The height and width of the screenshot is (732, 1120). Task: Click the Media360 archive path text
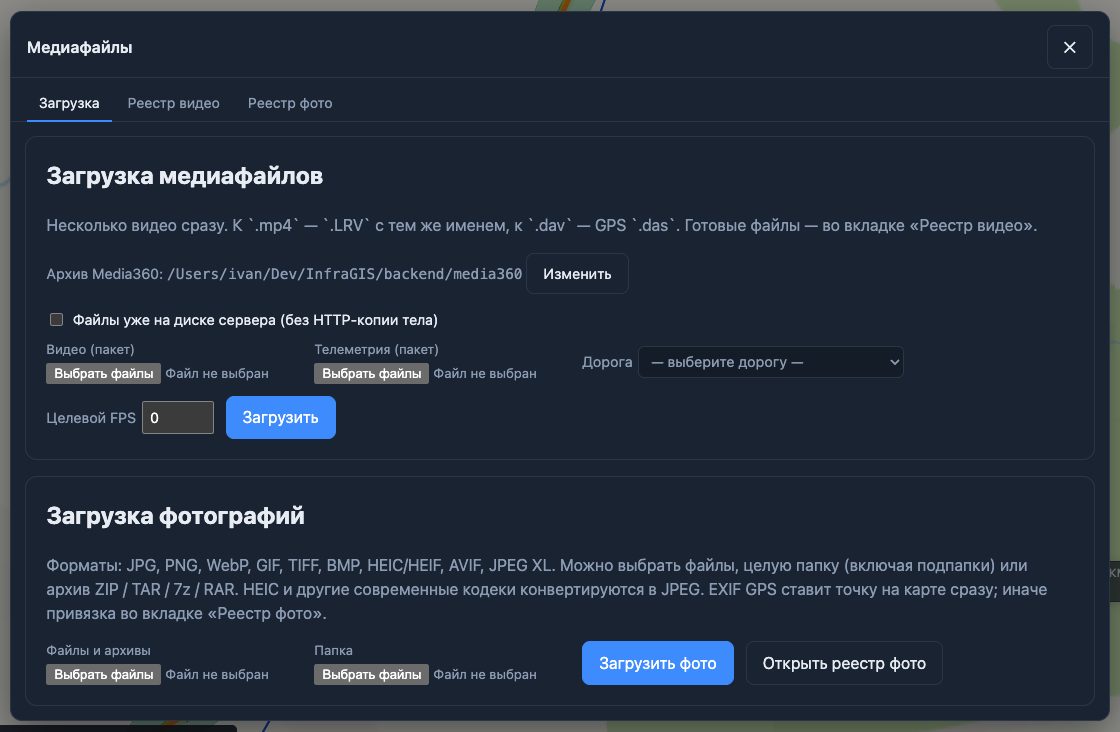(344, 274)
